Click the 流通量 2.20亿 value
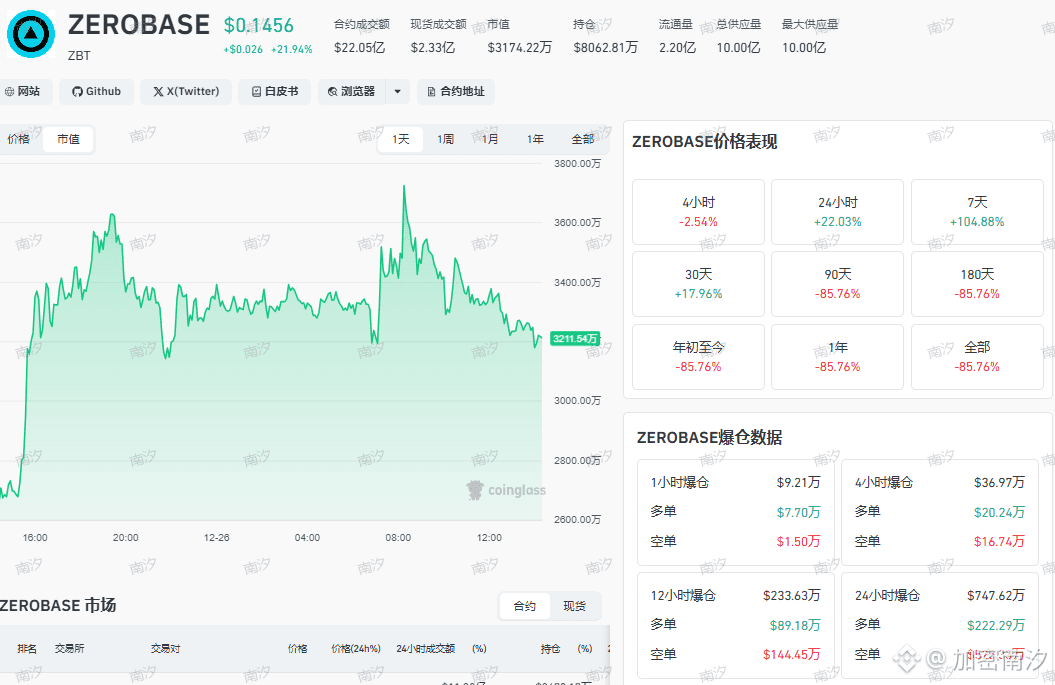Viewport: 1055px width, 685px height. (677, 48)
